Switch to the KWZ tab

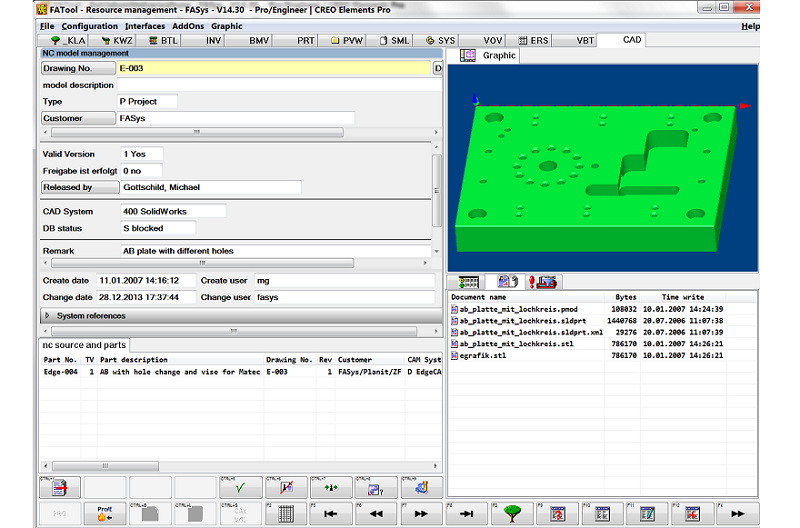[x=116, y=41]
